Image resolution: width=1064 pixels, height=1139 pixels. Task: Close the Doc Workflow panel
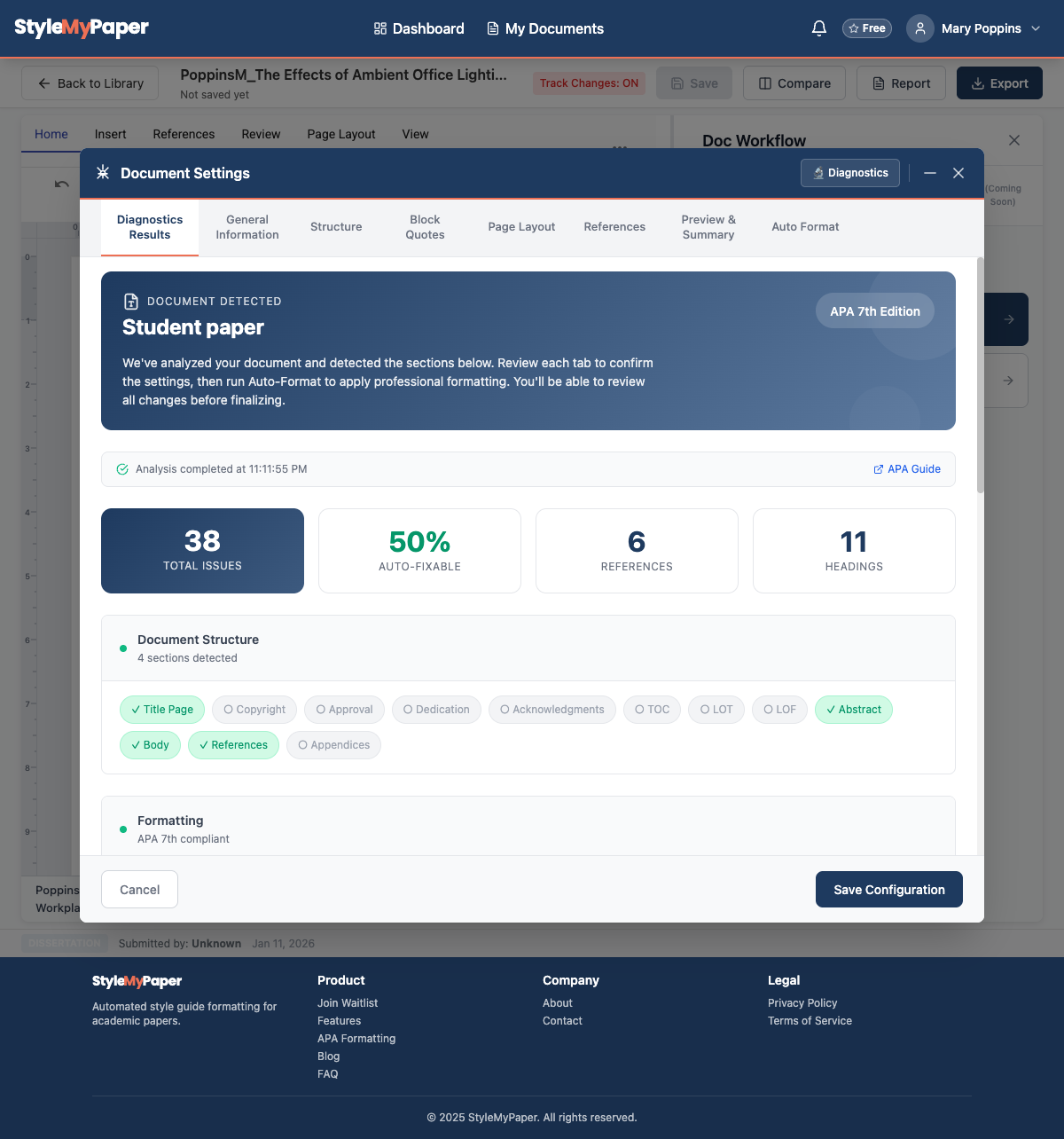[x=1014, y=140]
